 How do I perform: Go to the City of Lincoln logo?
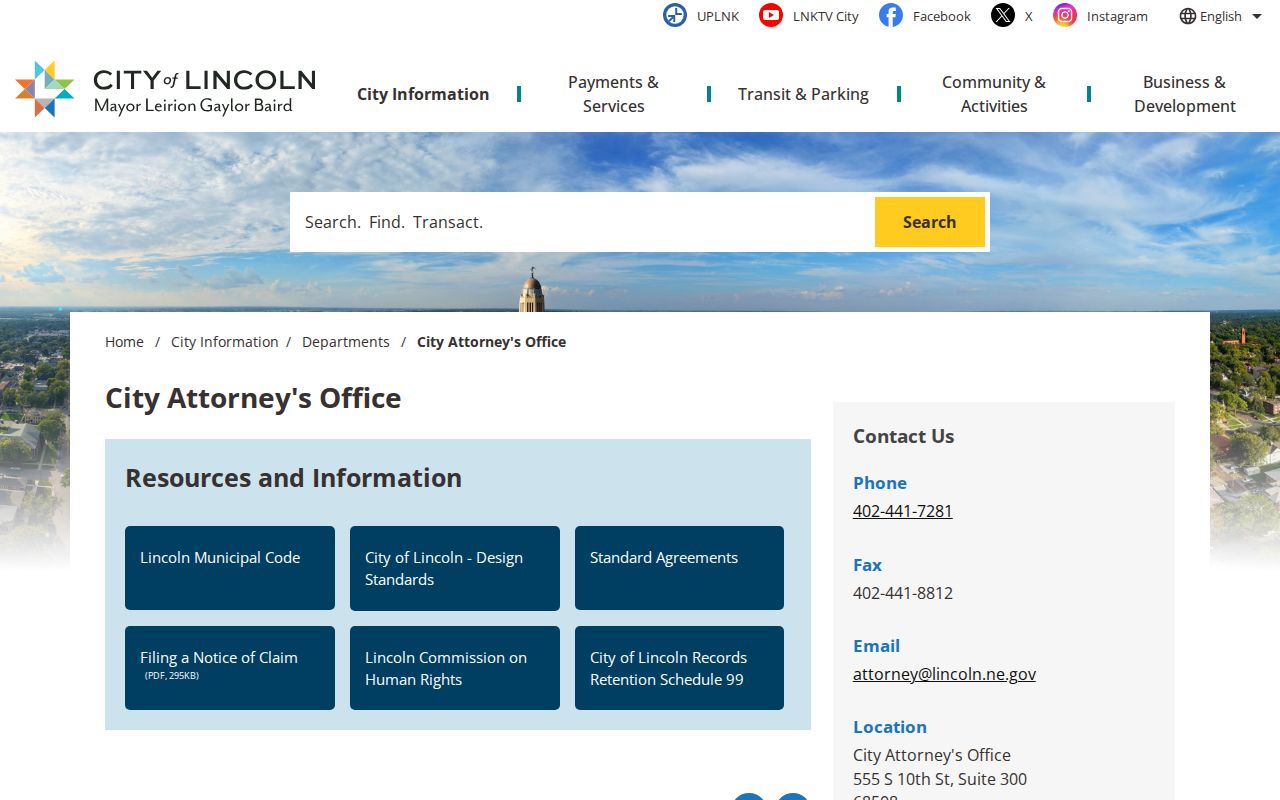165,90
